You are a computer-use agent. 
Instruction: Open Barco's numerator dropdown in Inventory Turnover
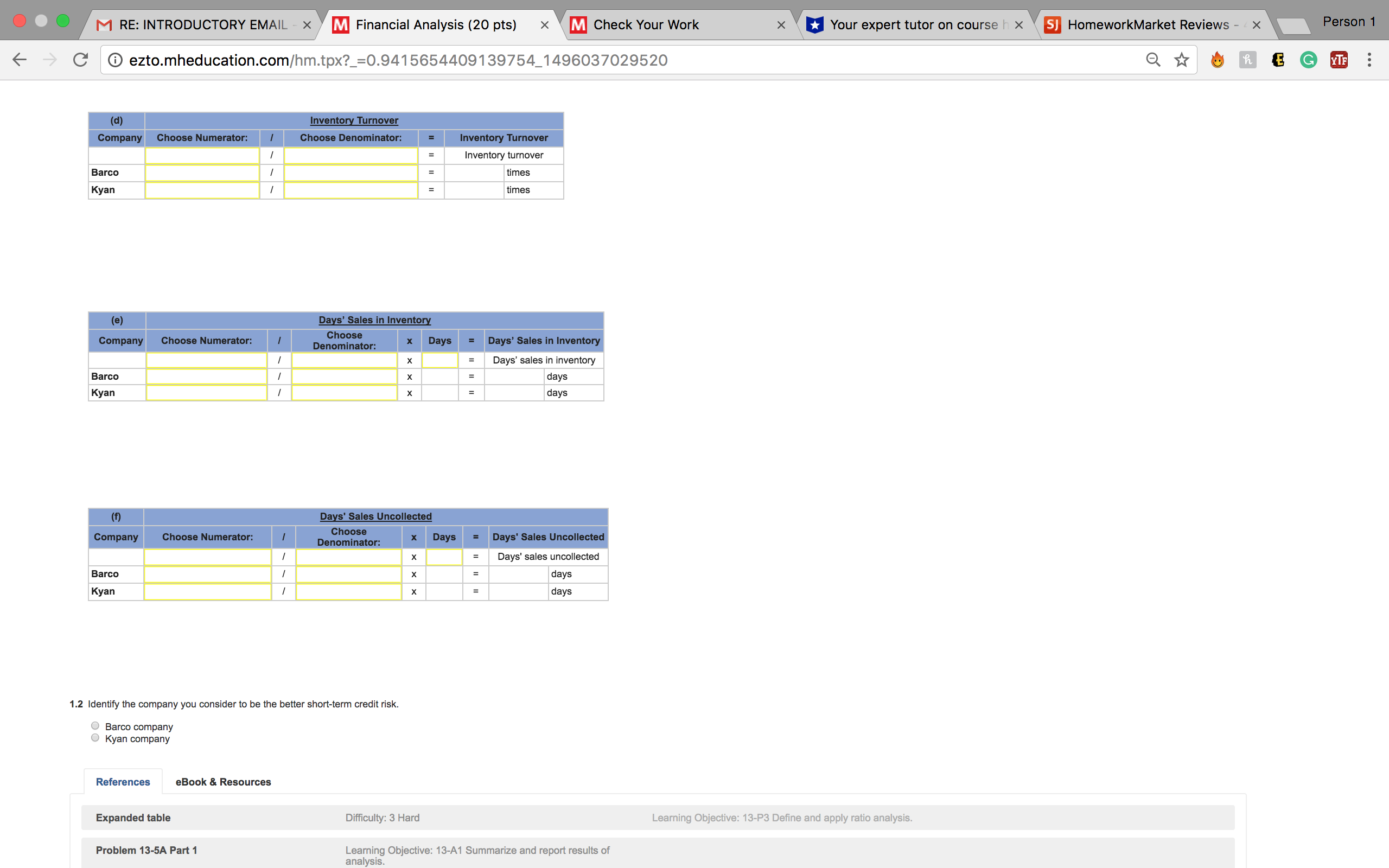click(202, 172)
